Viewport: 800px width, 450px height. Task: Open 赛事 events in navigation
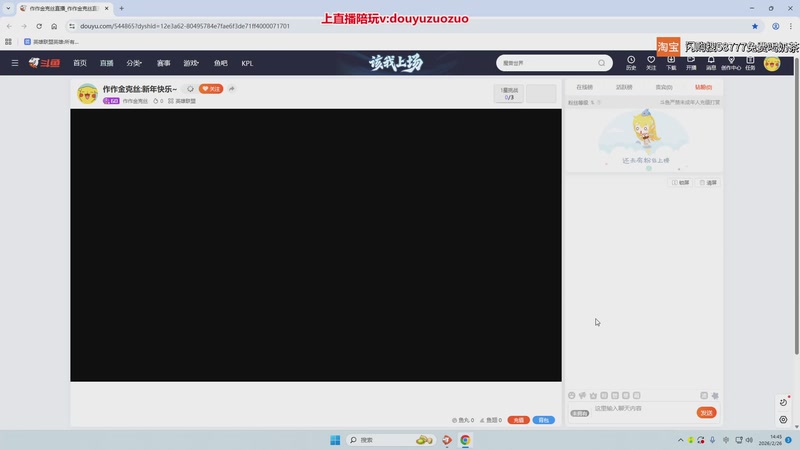point(163,63)
